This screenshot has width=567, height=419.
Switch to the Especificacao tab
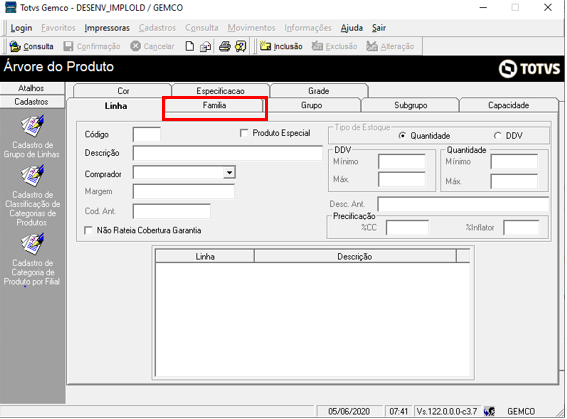221,91
